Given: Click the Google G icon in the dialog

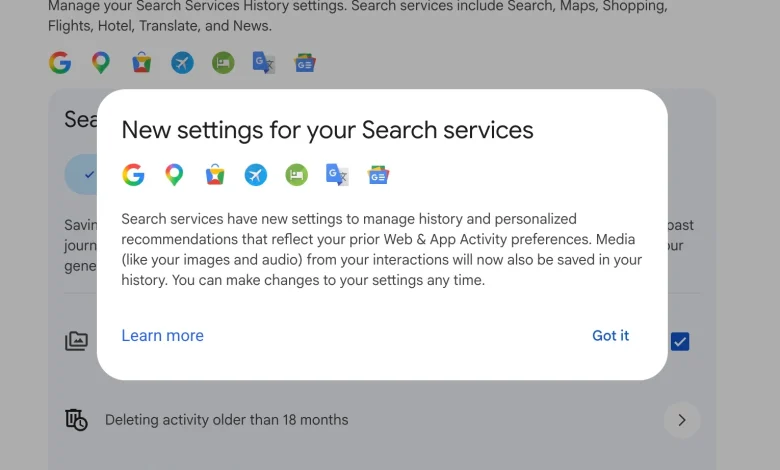Looking at the screenshot, I should click(133, 175).
